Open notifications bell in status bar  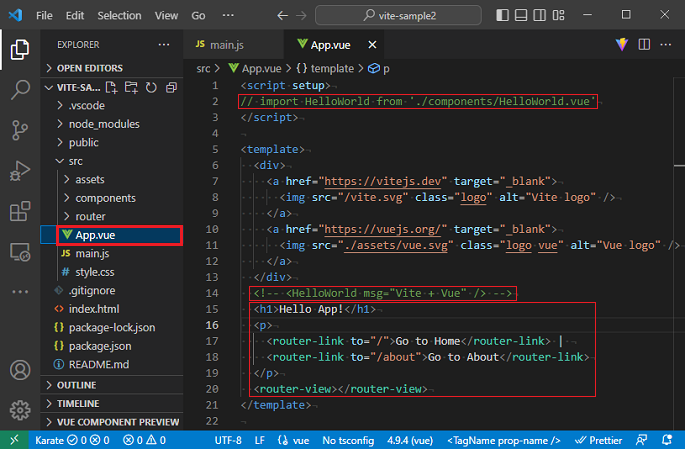click(x=667, y=440)
